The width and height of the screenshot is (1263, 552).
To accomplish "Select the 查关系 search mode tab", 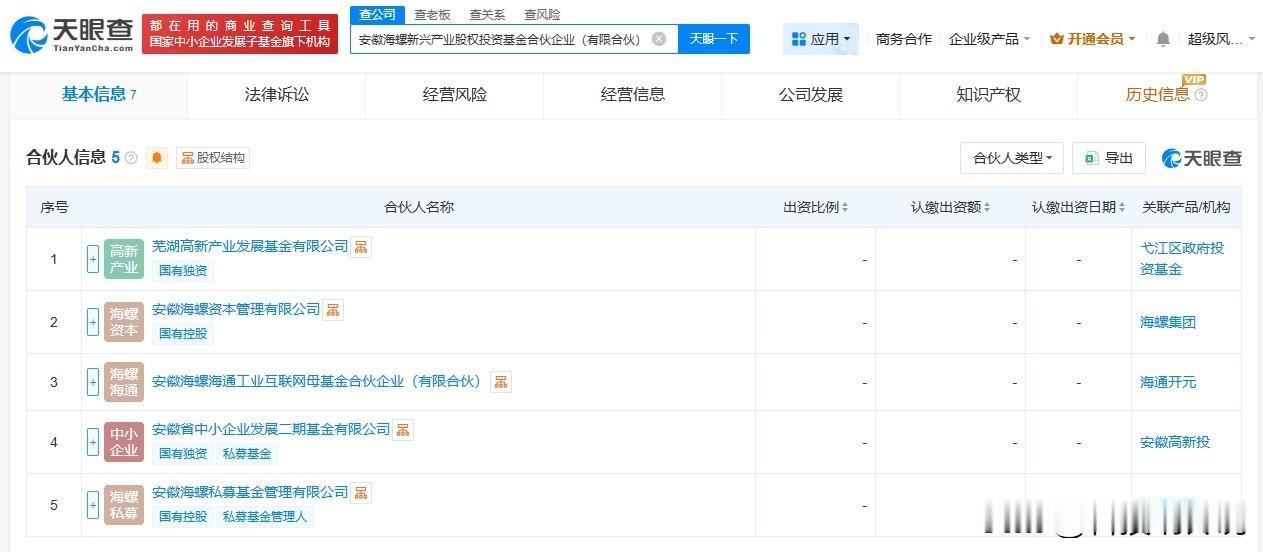I will coord(488,15).
